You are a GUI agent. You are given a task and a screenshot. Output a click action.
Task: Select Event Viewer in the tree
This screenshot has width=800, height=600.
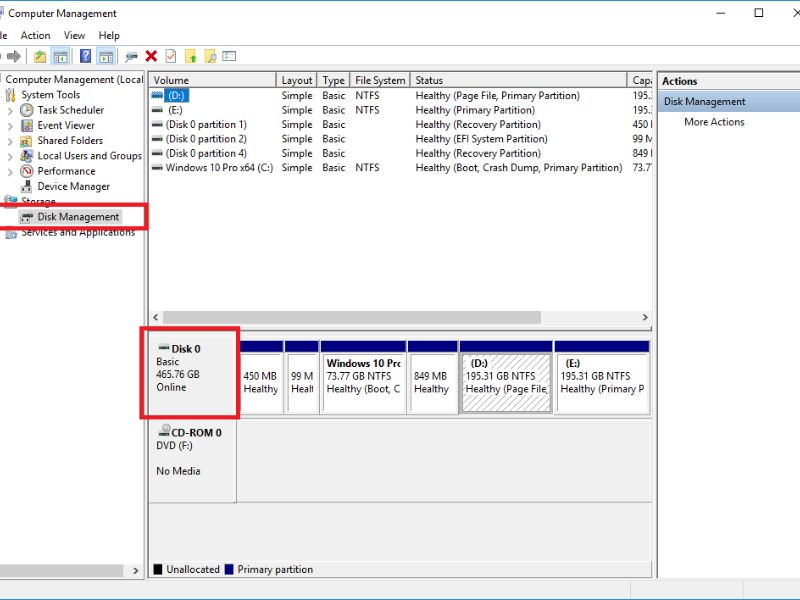66,126
